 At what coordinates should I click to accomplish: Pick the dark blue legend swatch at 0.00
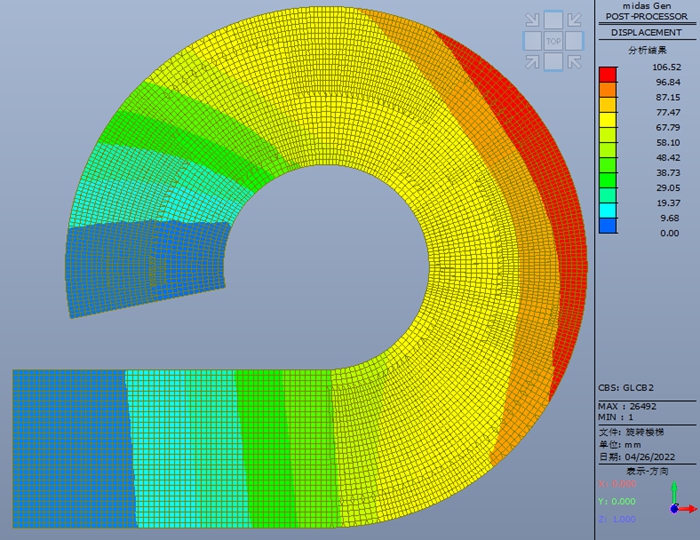607,226
